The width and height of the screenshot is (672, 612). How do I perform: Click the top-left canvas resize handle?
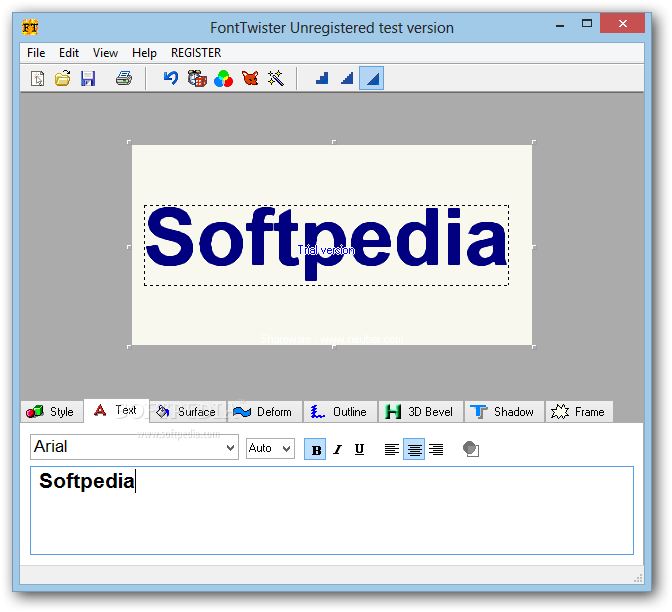point(129,142)
